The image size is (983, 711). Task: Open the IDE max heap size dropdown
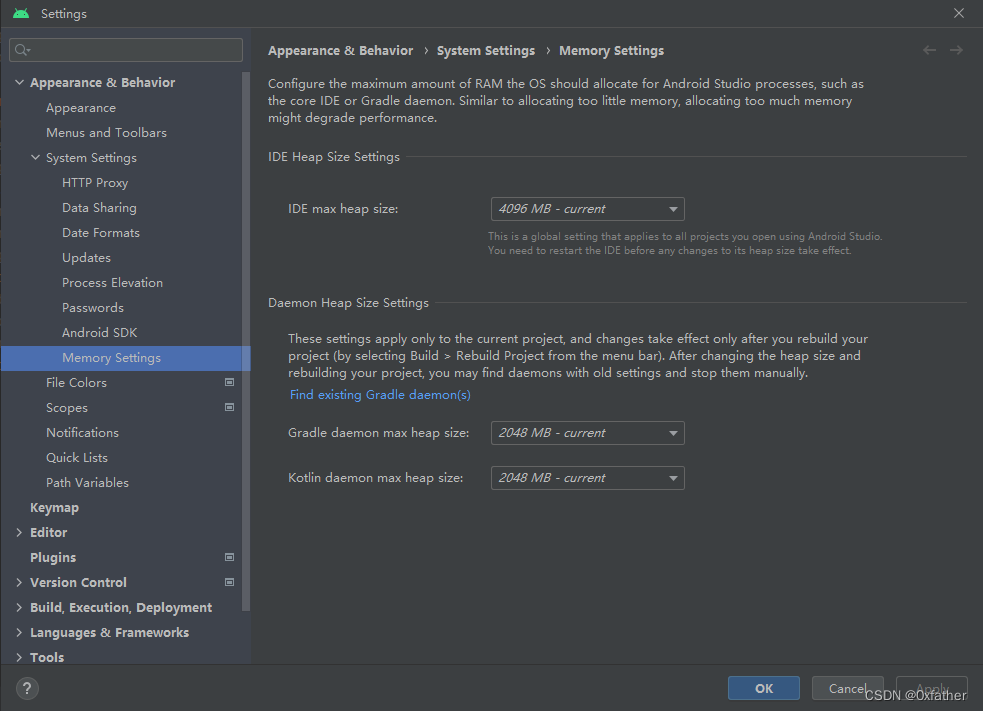tap(587, 209)
